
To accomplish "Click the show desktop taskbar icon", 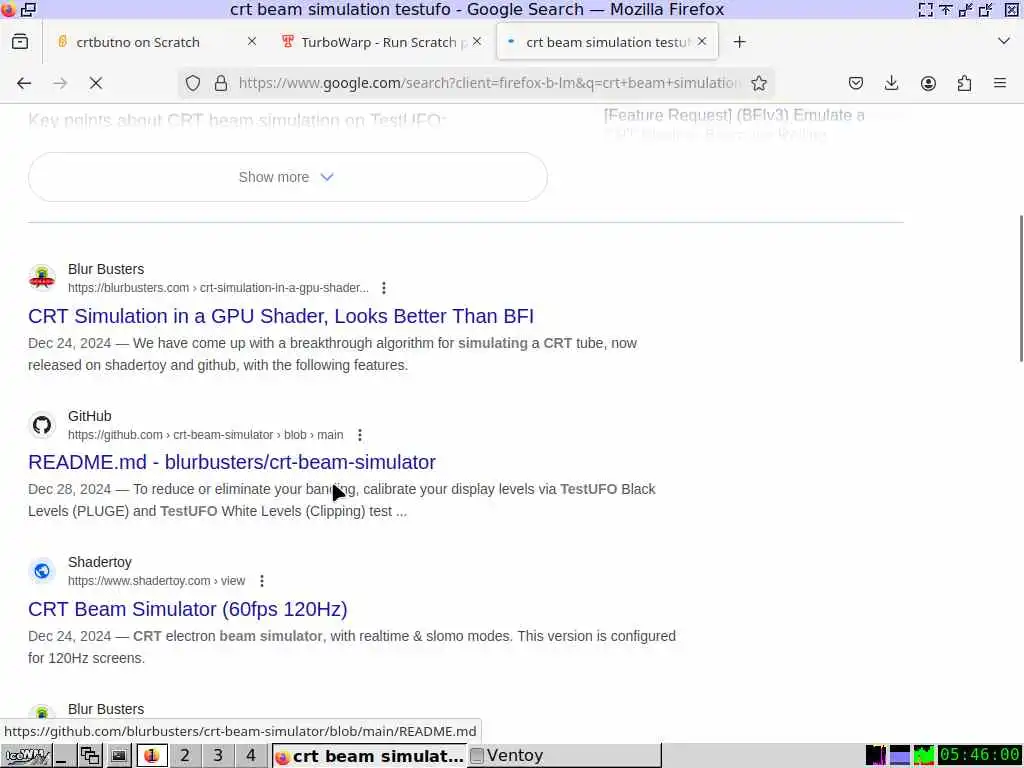I will click(x=63, y=756).
